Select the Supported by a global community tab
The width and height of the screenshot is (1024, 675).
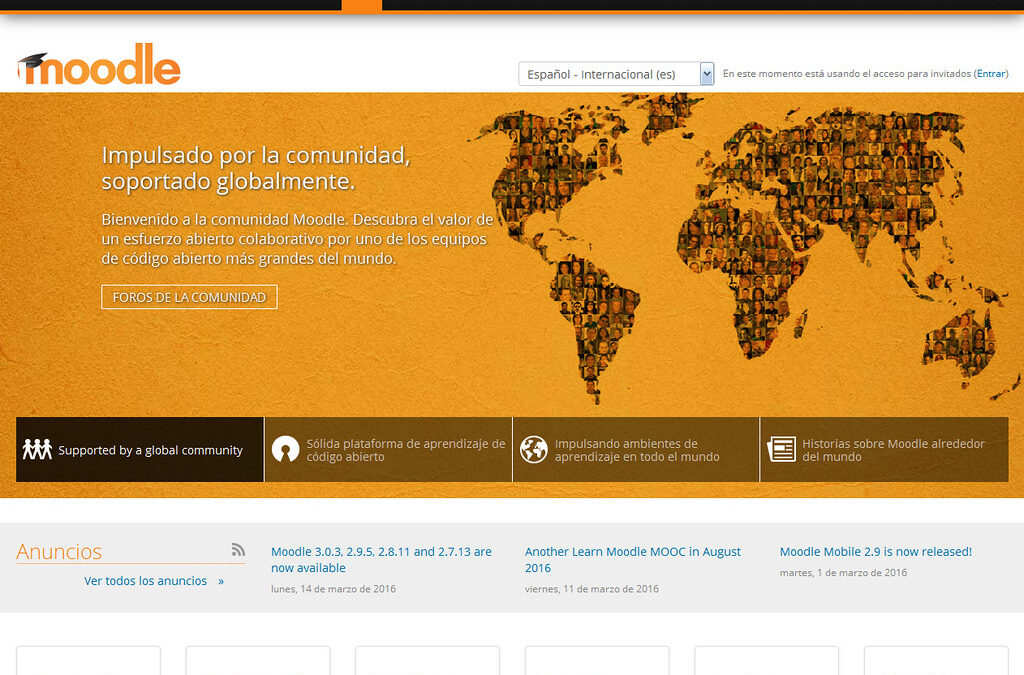[x=140, y=449]
